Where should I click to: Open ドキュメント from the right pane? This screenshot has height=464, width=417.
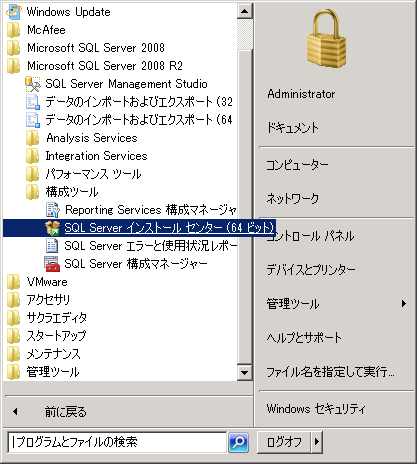coord(293,128)
